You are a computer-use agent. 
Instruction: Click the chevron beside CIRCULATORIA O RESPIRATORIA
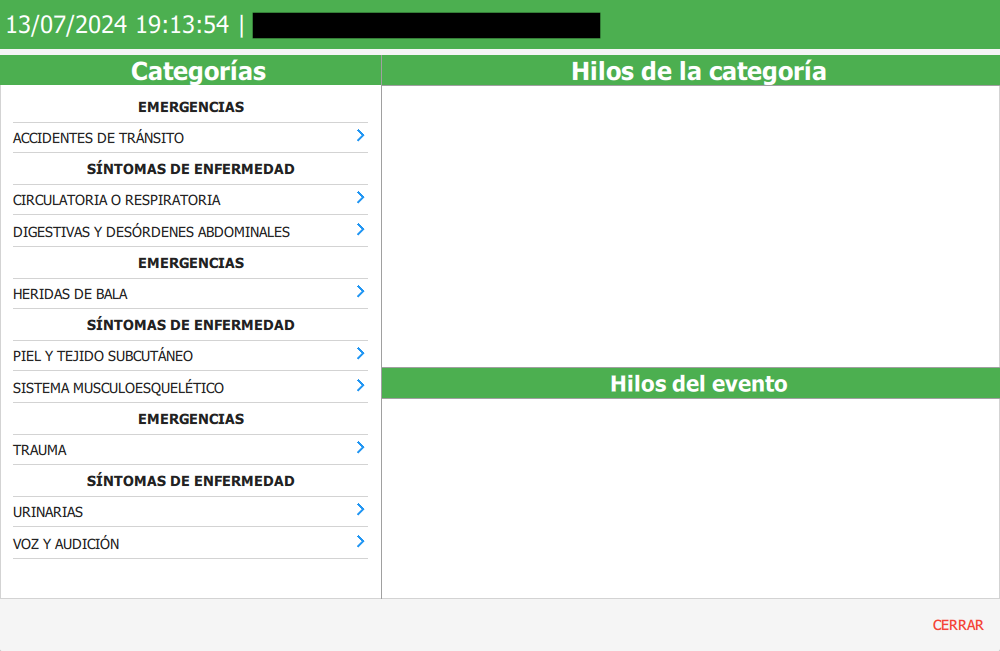(359, 199)
